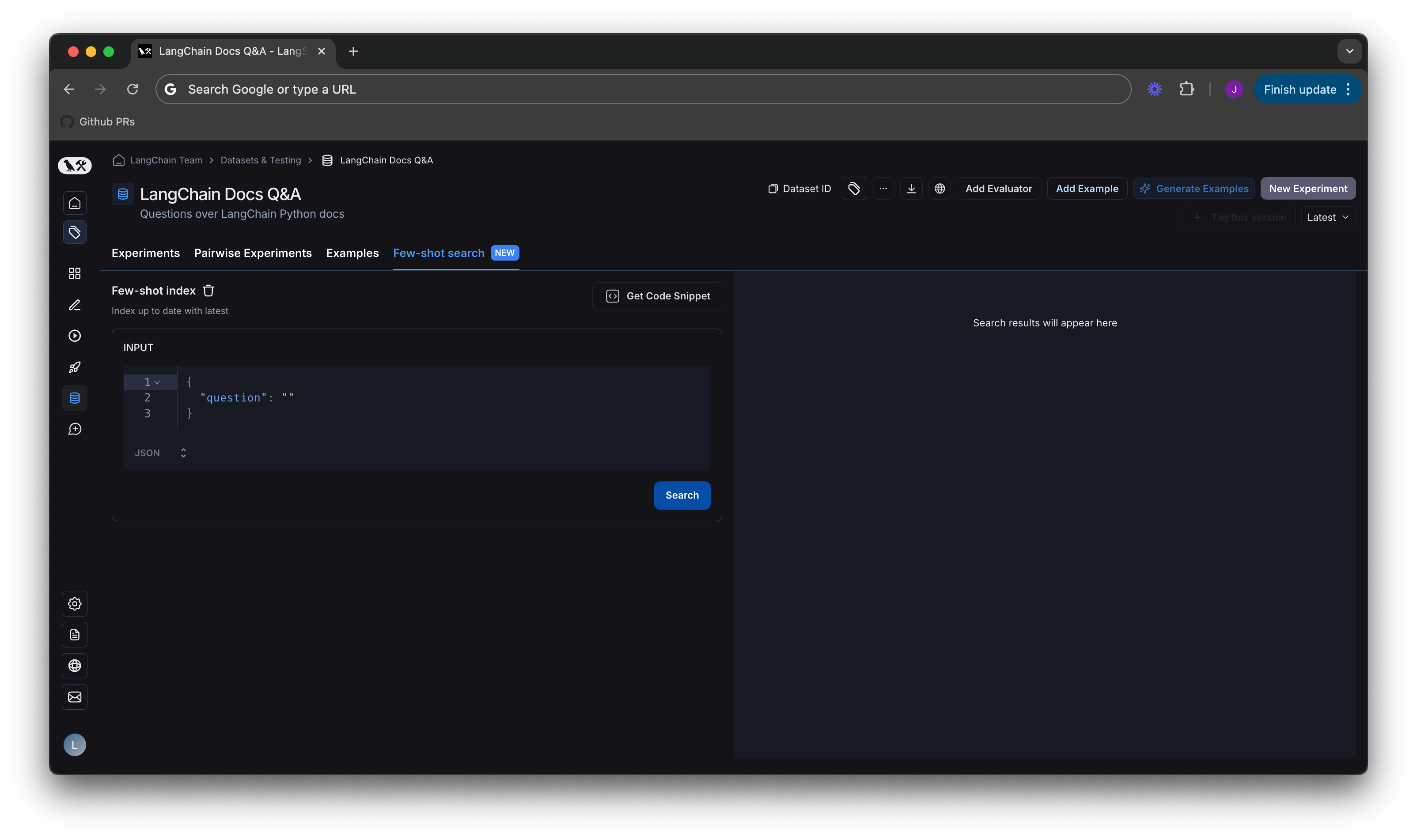This screenshot has width=1417, height=840.
Task: Click the browser extensions puzzle icon
Action: click(x=1186, y=90)
